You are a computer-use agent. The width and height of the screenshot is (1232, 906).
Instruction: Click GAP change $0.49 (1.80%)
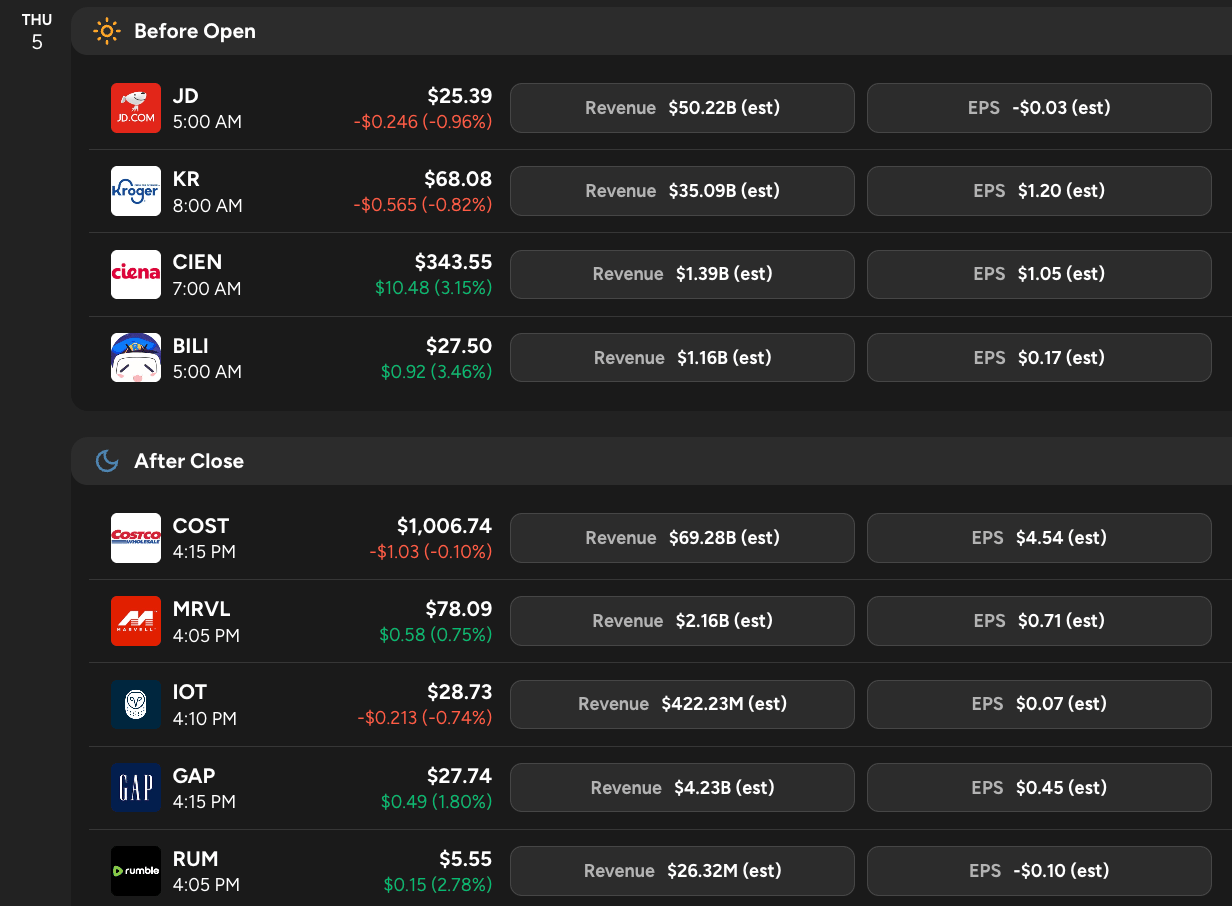[x=437, y=802]
